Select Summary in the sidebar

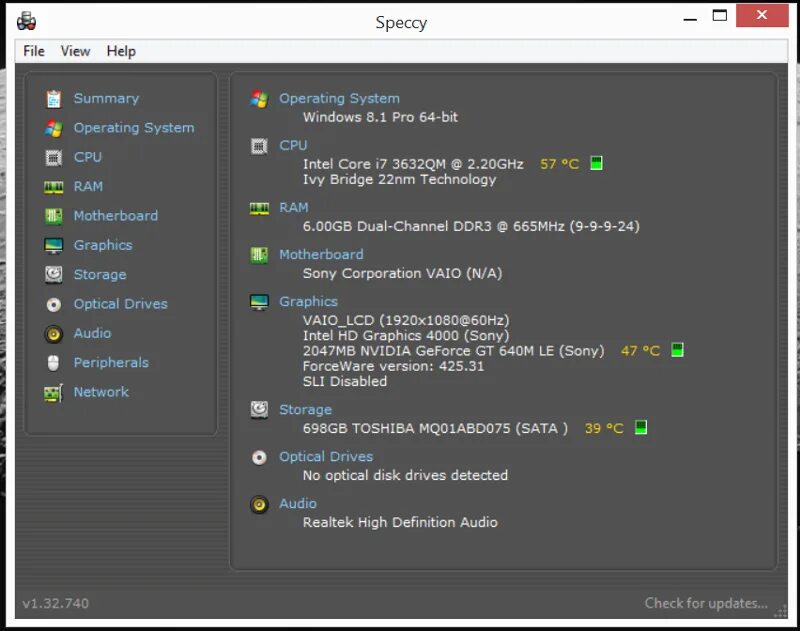(x=106, y=98)
